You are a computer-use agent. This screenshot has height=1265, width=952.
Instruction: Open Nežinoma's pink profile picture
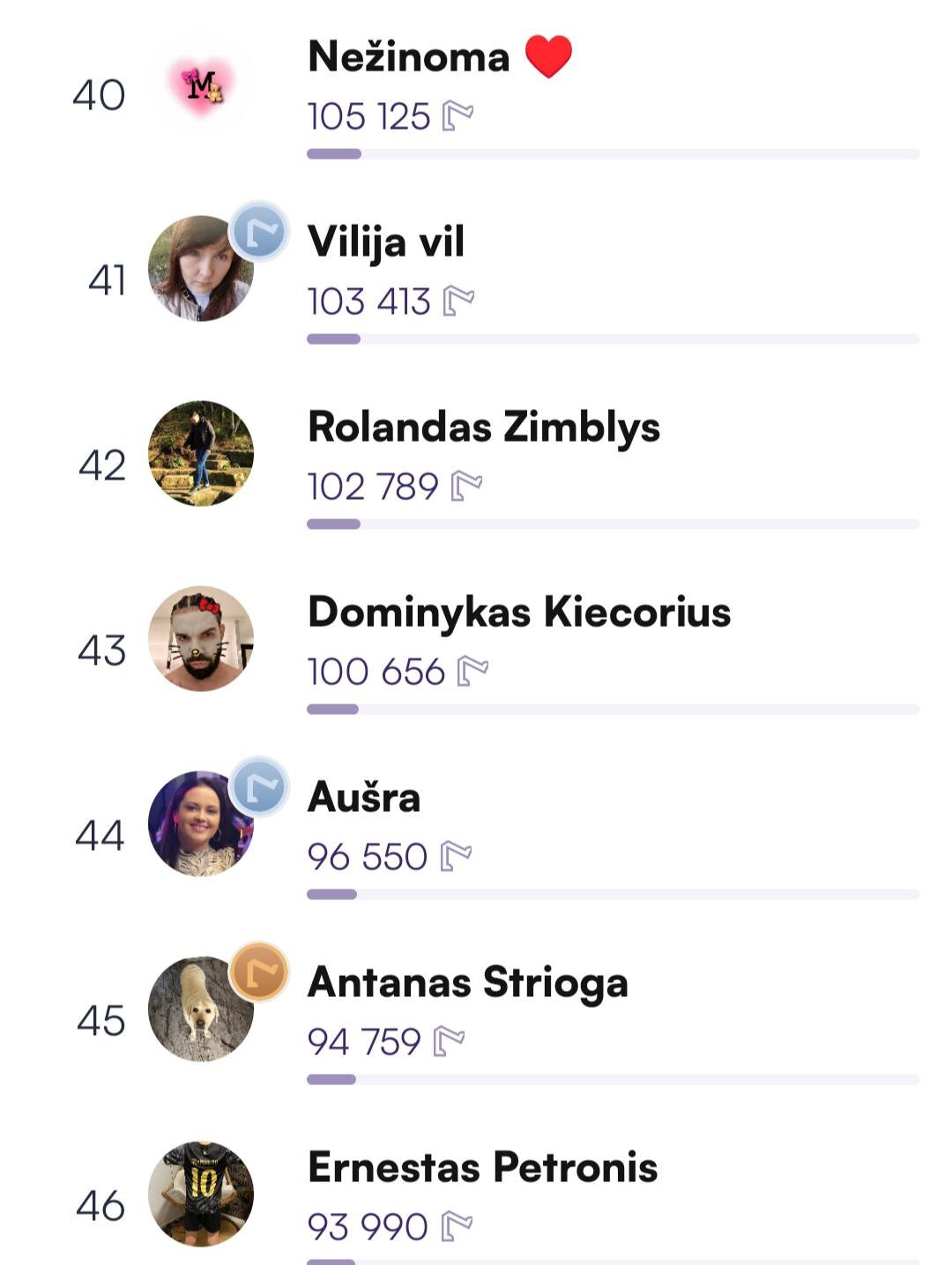pyautogui.click(x=202, y=86)
